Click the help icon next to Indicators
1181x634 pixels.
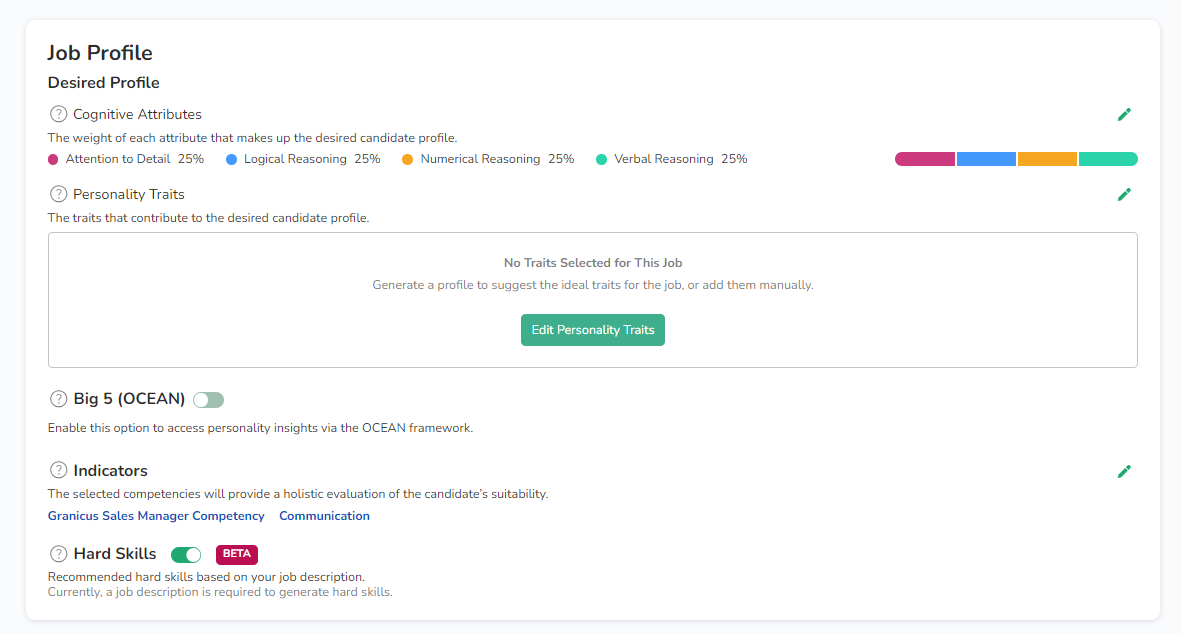click(x=59, y=470)
